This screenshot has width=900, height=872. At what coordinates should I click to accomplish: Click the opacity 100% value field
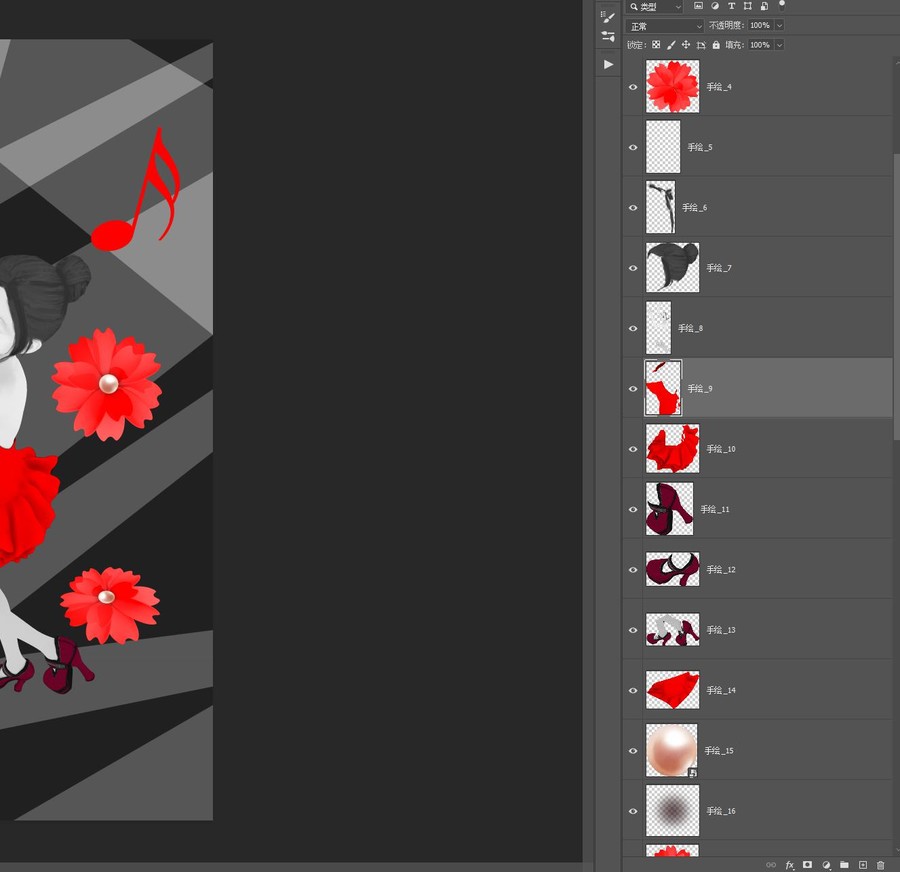[761, 25]
